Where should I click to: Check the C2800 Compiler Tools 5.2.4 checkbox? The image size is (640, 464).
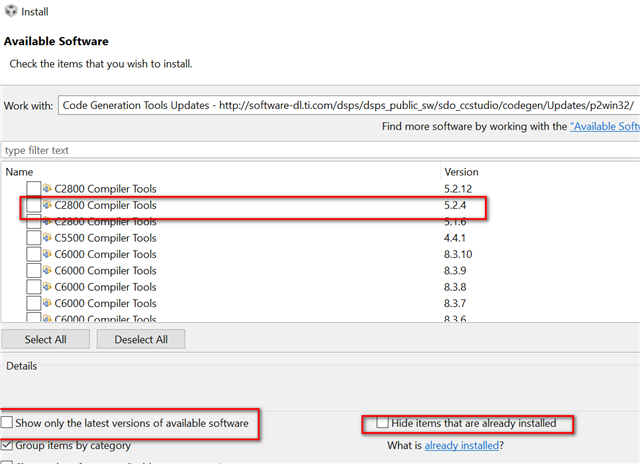pos(33,205)
